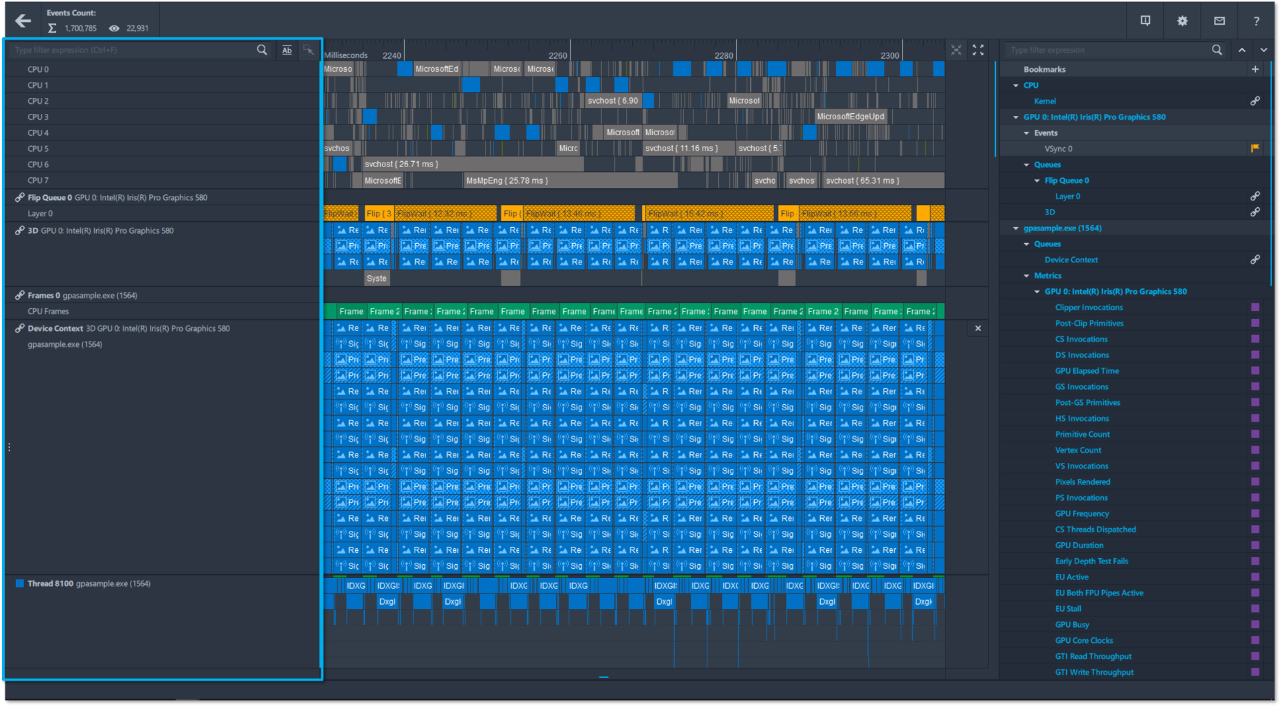Click the search magnifier in the right filter box
1280x706 pixels.
click(1217, 49)
